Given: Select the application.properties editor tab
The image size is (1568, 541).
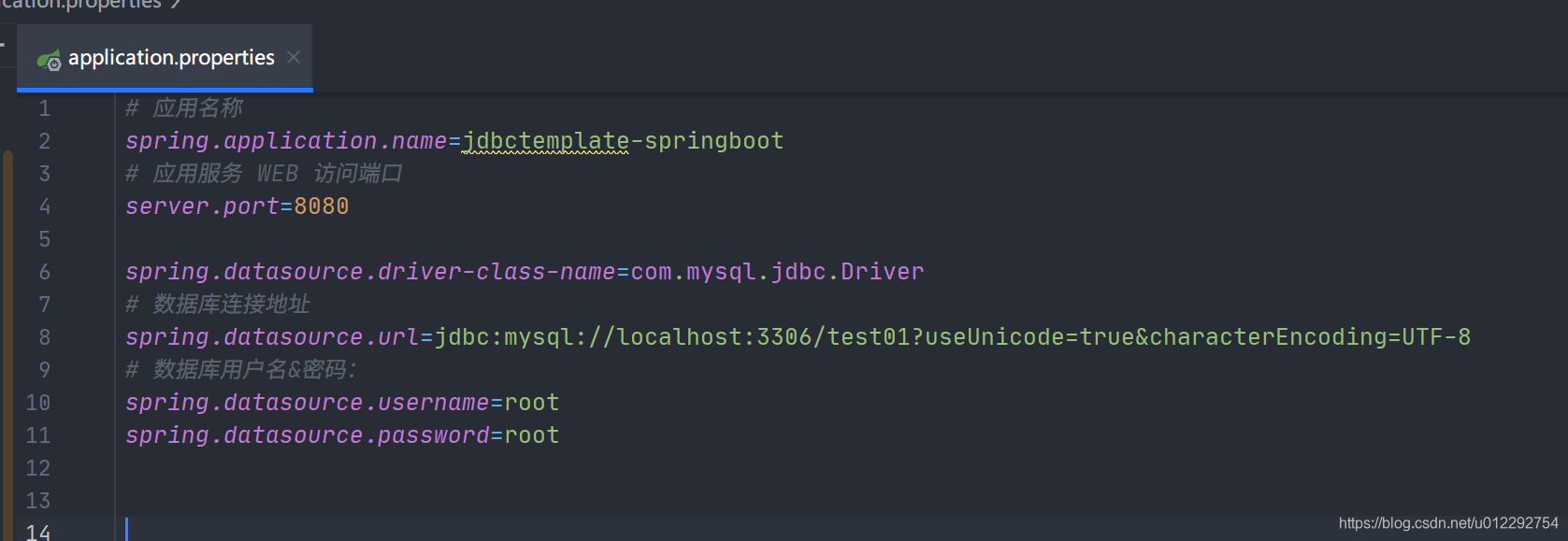Looking at the screenshot, I should (165, 58).
